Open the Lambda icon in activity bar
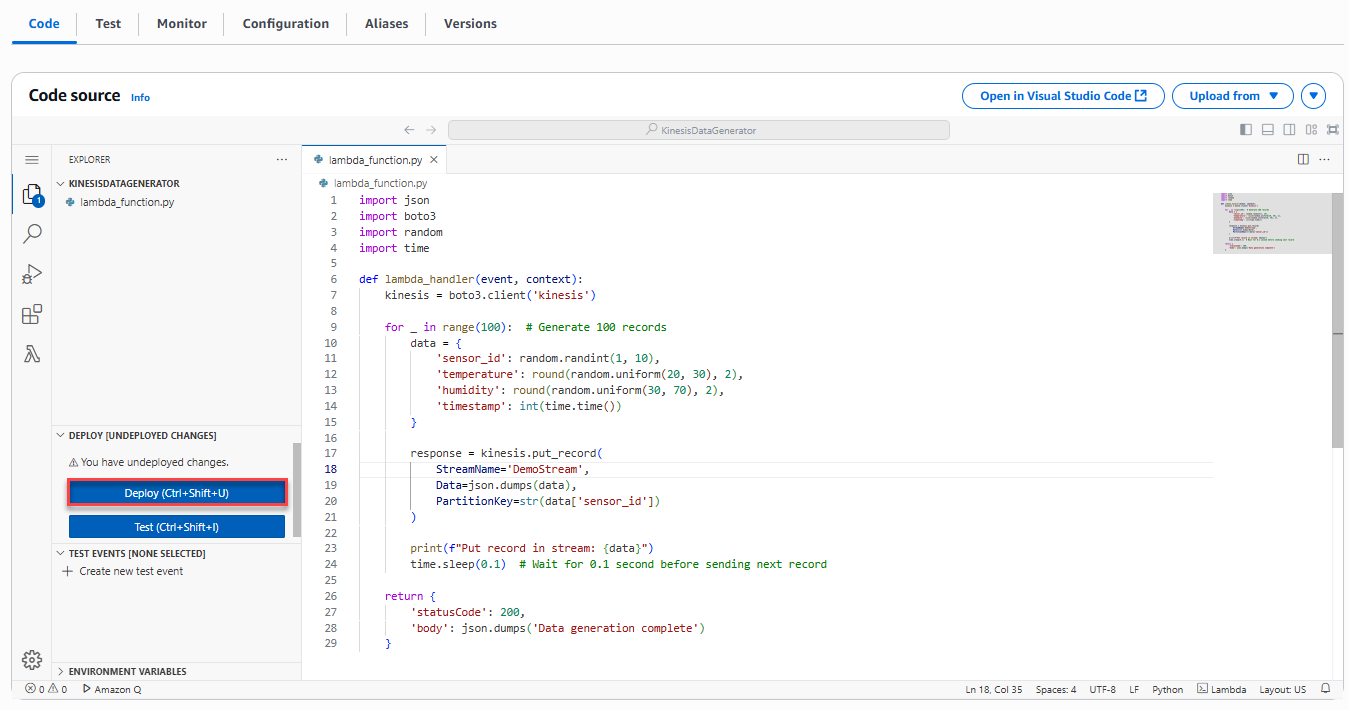 [32, 354]
